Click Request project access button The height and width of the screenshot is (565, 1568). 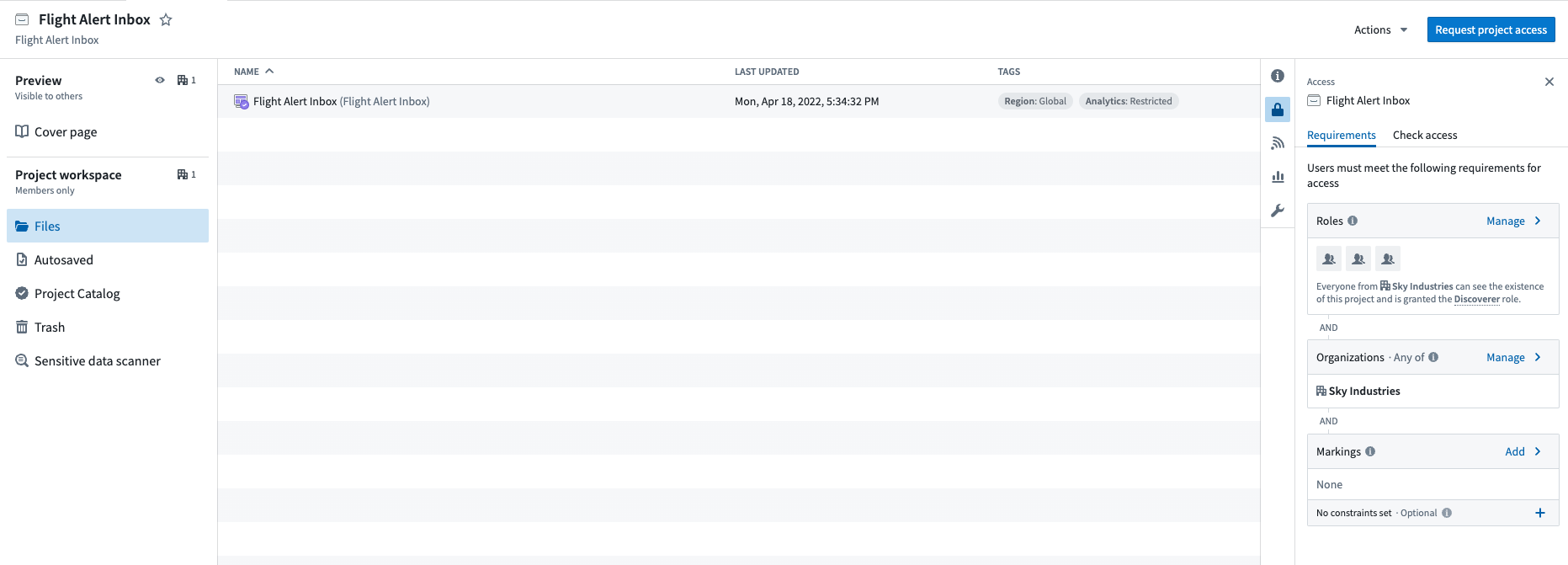coord(1491,29)
